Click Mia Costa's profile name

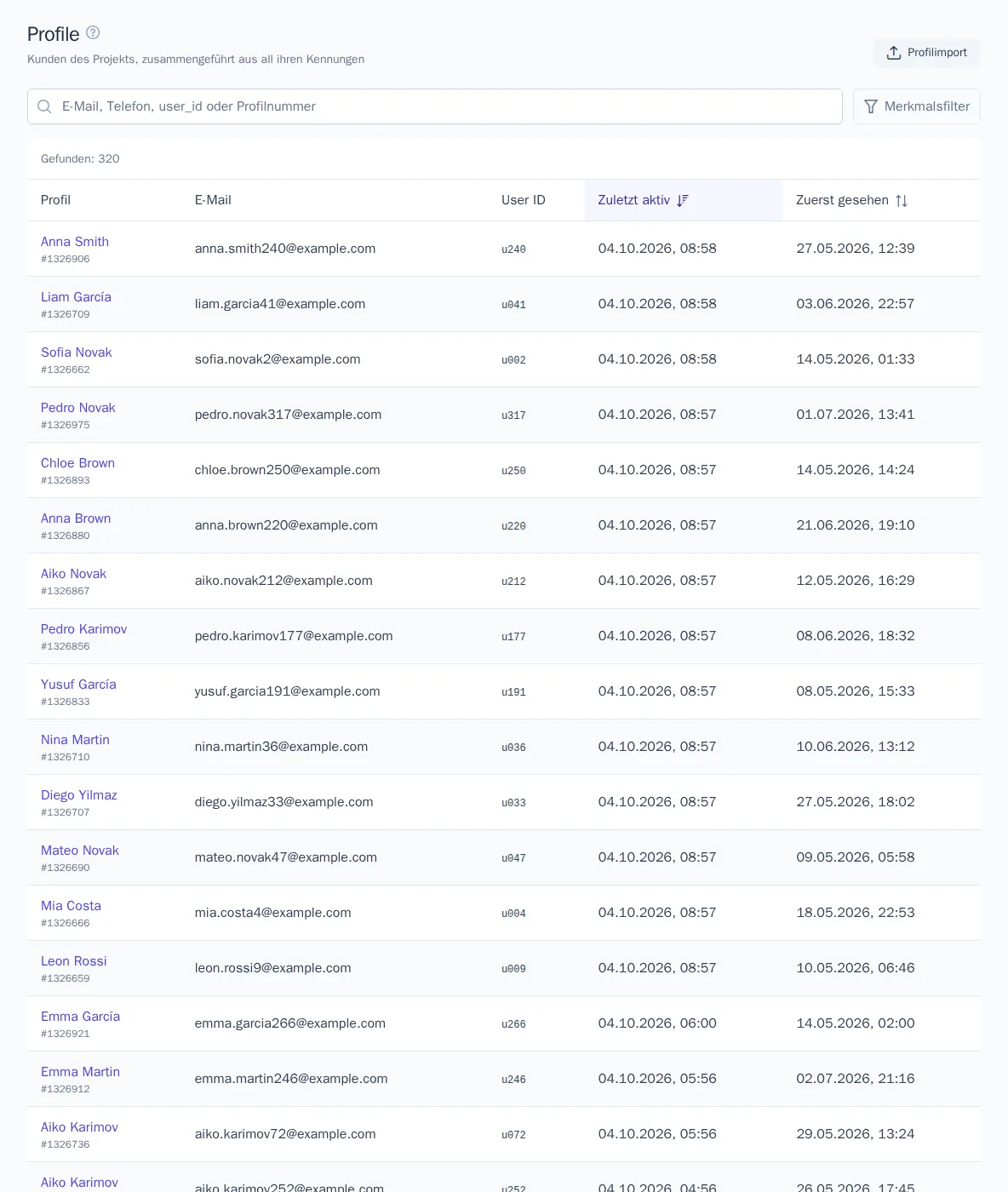coord(71,906)
